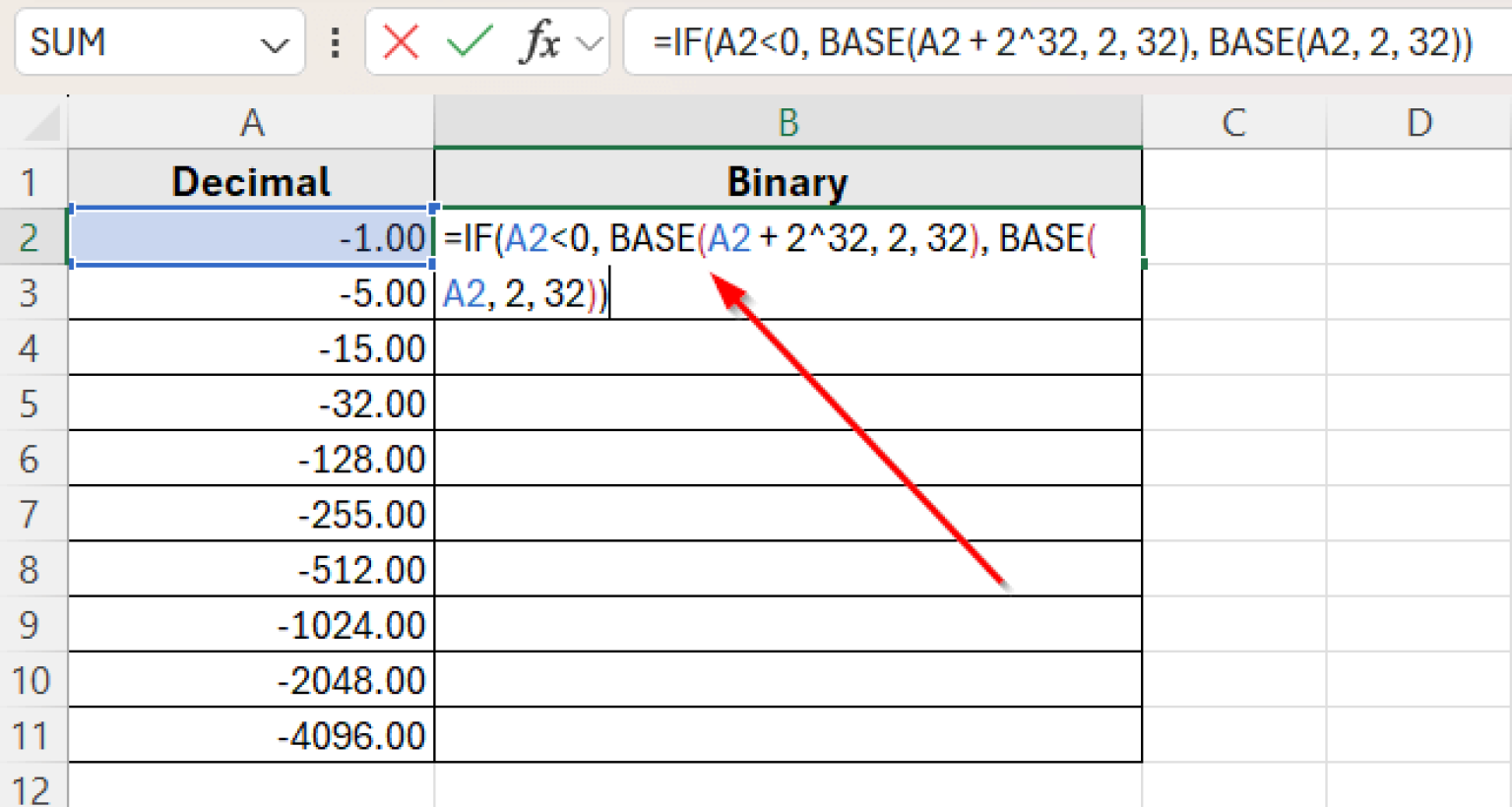Select column A header

[252, 122]
